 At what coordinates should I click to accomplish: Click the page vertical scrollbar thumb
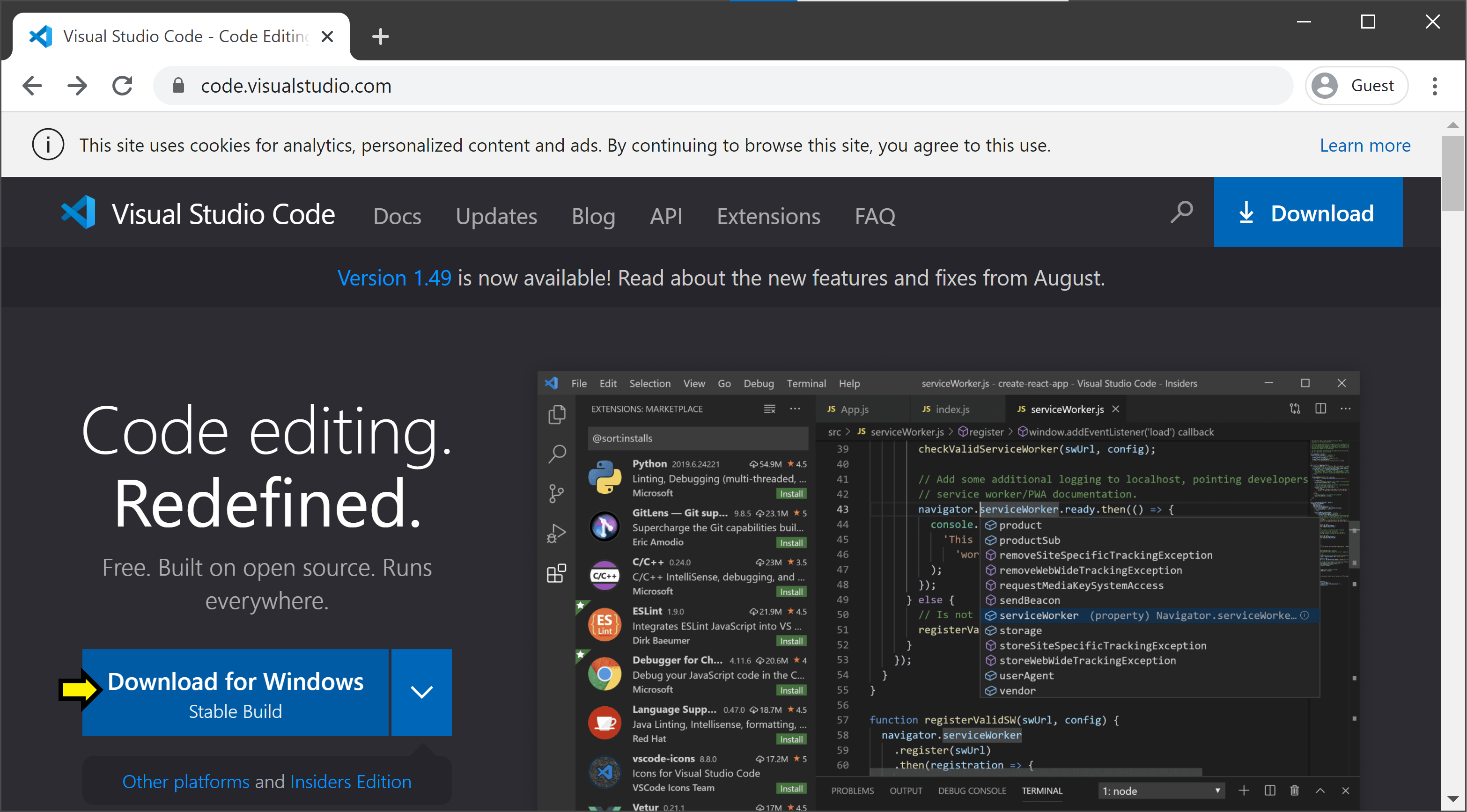coord(1453,174)
